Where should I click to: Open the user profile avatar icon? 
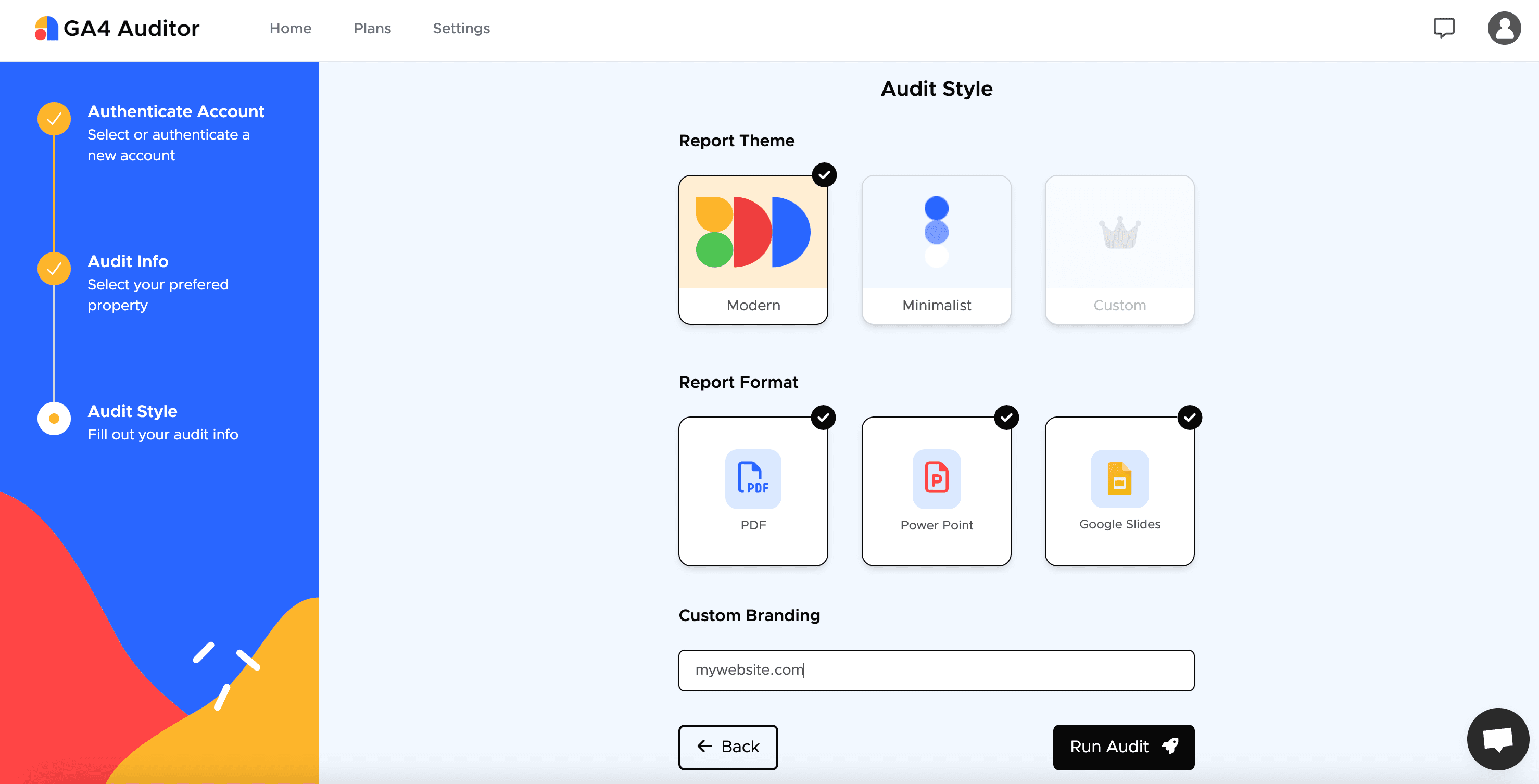click(1504, 28)
